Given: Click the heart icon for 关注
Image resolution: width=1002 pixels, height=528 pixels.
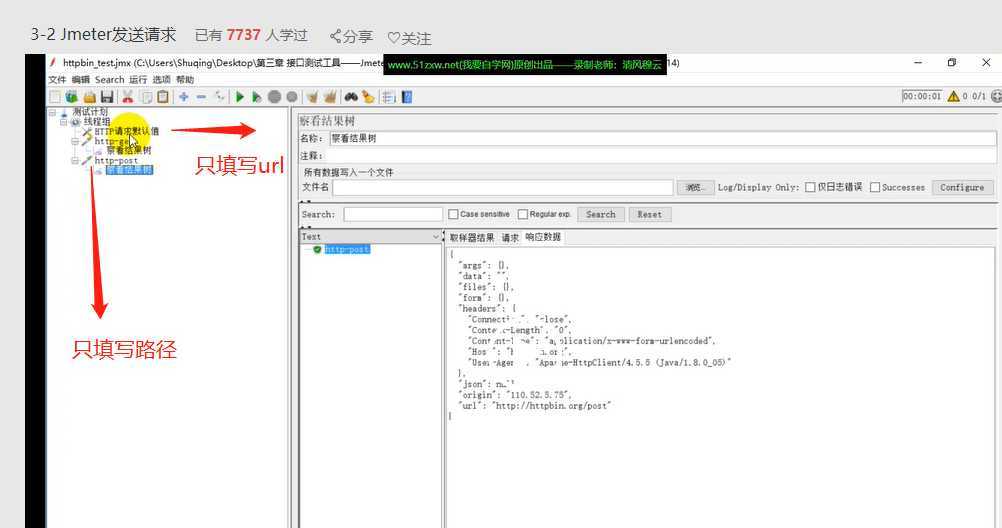Looking at the screenshot, I should [x=394, y=38].
